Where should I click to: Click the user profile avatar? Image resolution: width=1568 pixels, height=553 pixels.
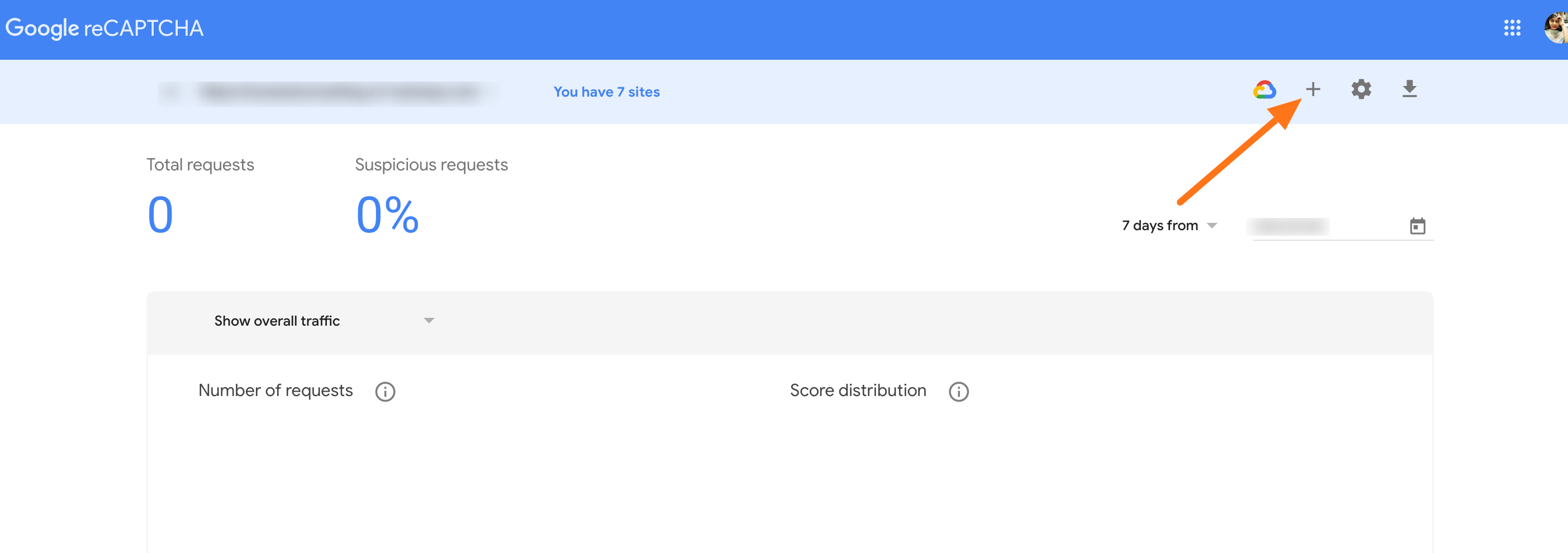(x=1556, y=28)
